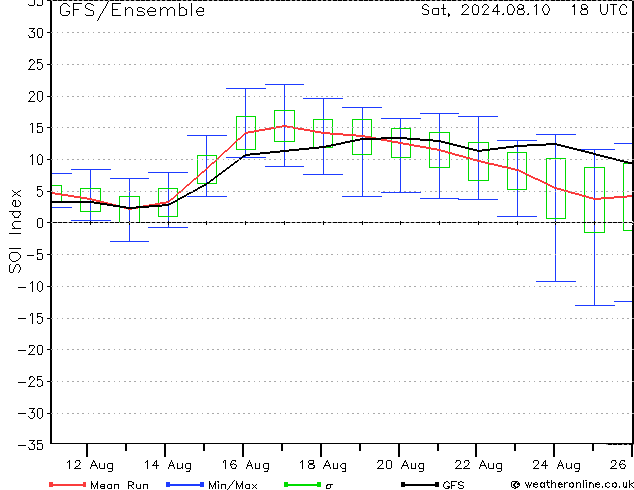Click the '12 Aug' x-axis date label
This screenshot has width=634, height=490.
click(x=90, y=465)
